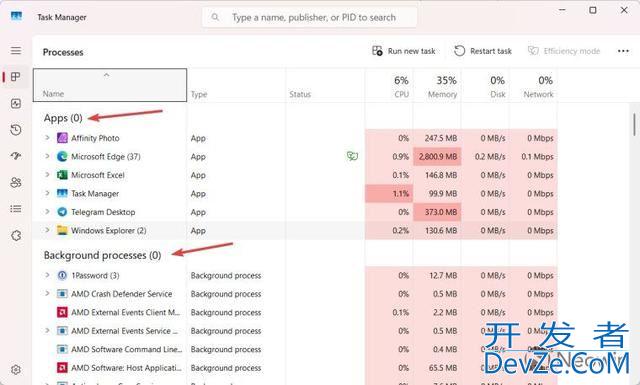The width and height of the screenshot is (640, 385).
Task: Expand the Task Manager process row
Action: 47,193
